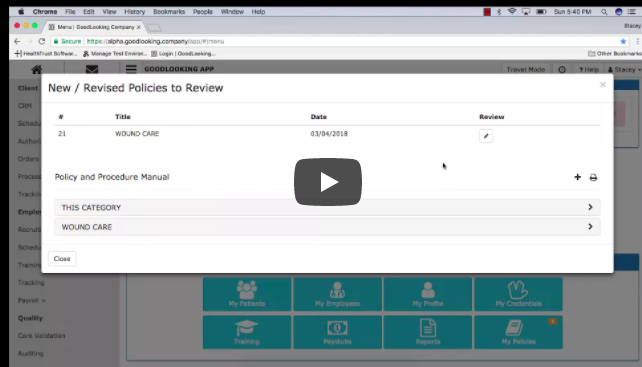Select Care Validation in sidebar

(x=41, y=335)
